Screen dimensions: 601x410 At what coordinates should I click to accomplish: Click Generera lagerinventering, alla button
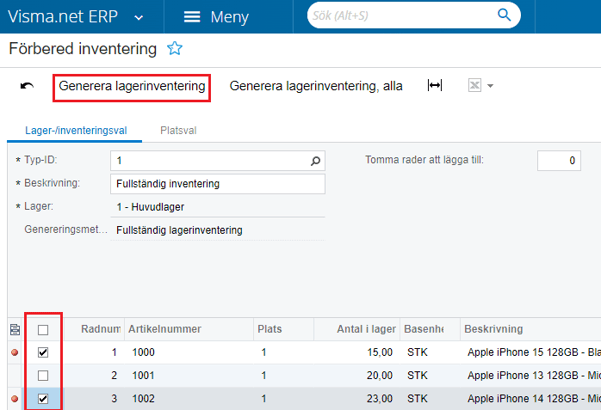(x=316, y=86)
